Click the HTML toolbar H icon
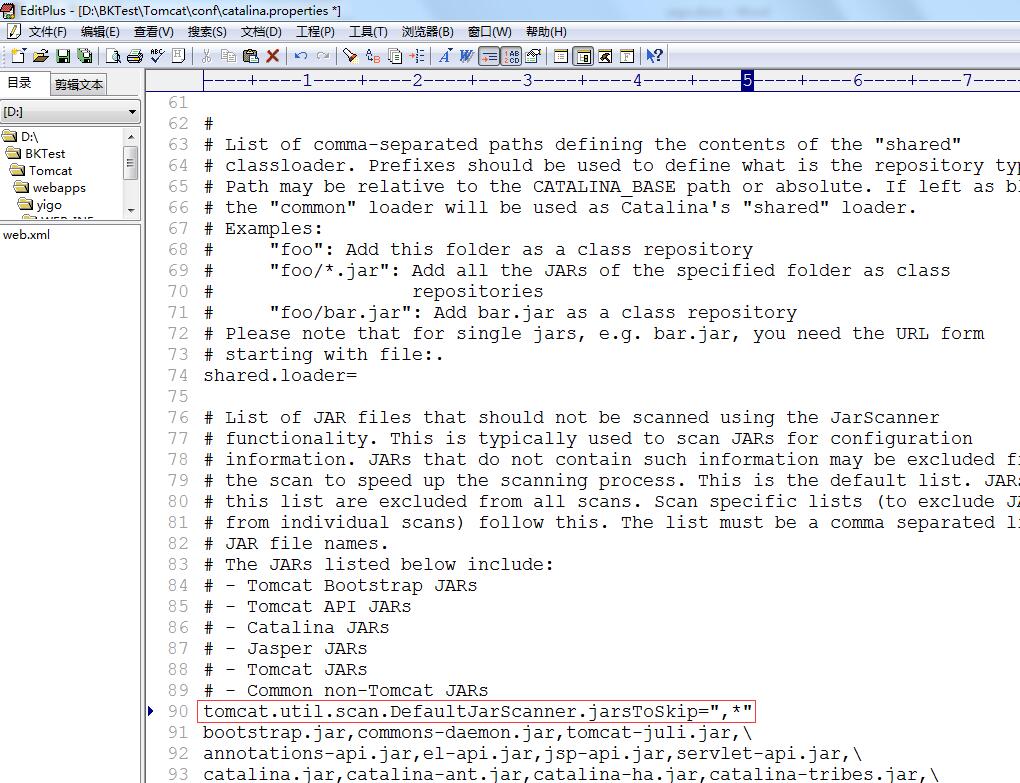Screen dimensions: 1020x783 pos(178,56)
